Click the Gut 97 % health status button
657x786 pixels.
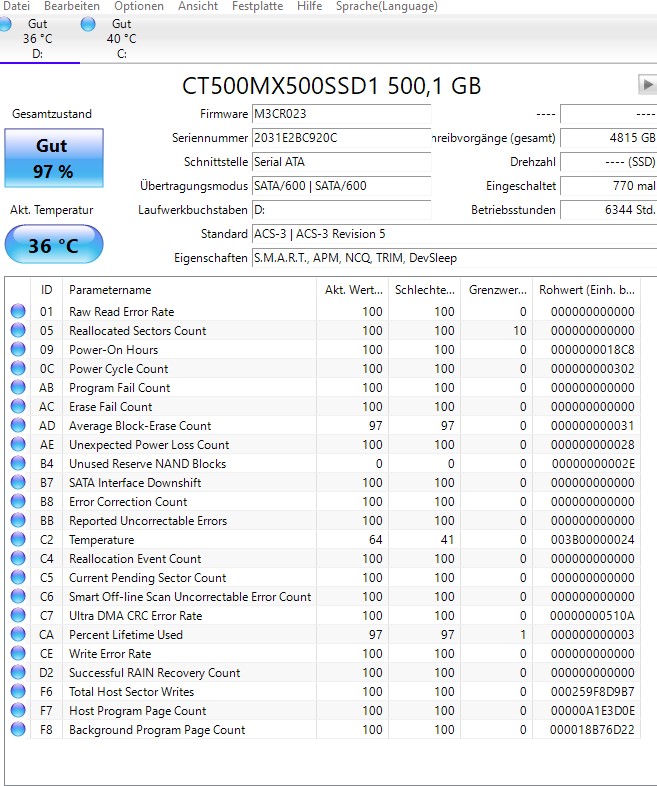pyautogui.click(x=54, y=158)
